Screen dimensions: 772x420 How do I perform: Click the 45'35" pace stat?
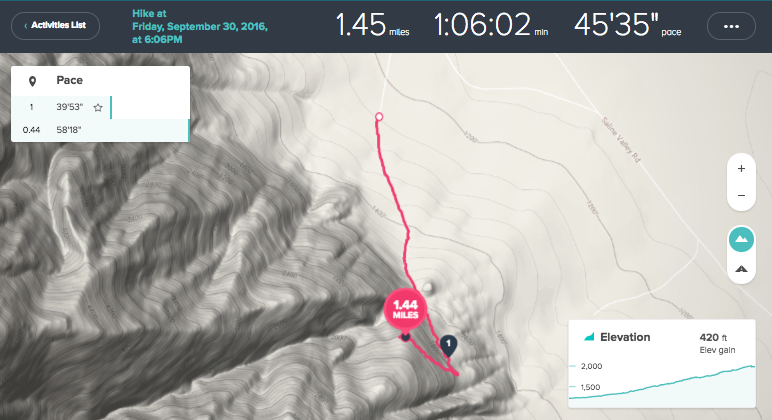627,25
